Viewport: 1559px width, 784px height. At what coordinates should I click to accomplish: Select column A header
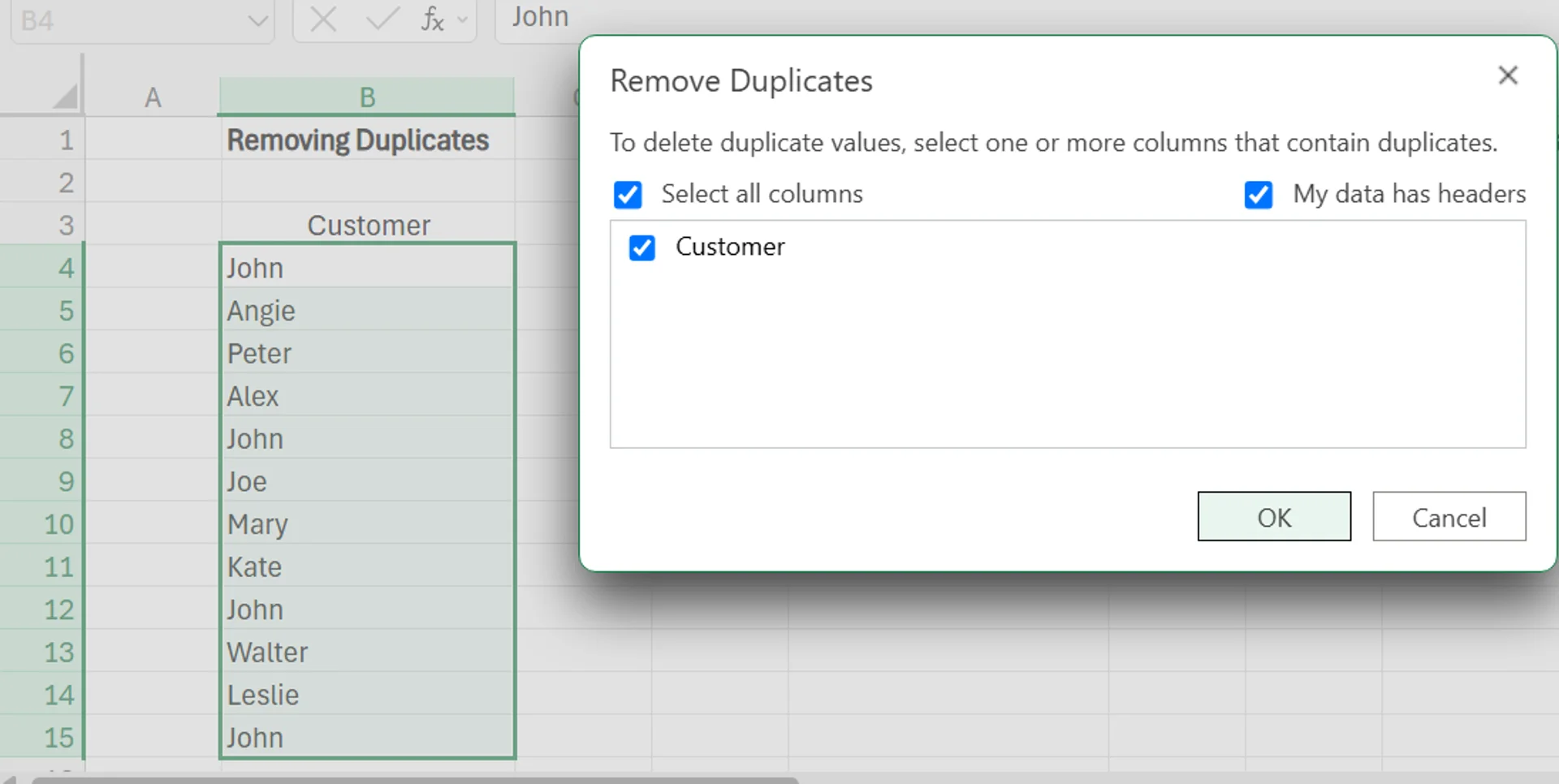153,97
